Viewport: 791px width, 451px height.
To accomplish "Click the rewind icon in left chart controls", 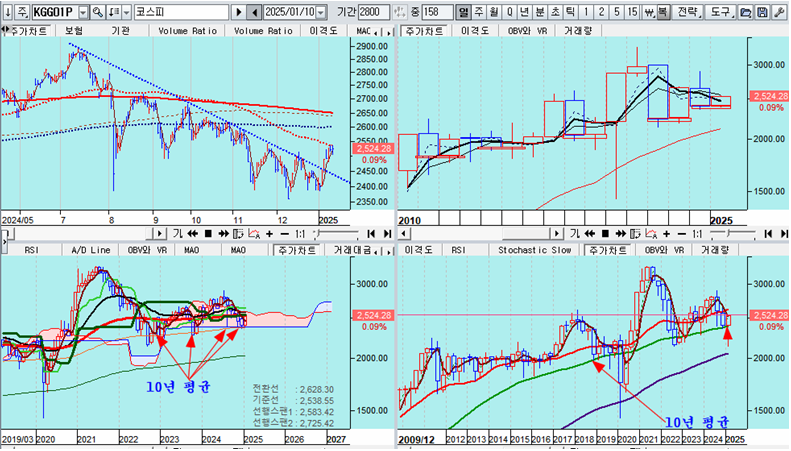I will point(192,234).
